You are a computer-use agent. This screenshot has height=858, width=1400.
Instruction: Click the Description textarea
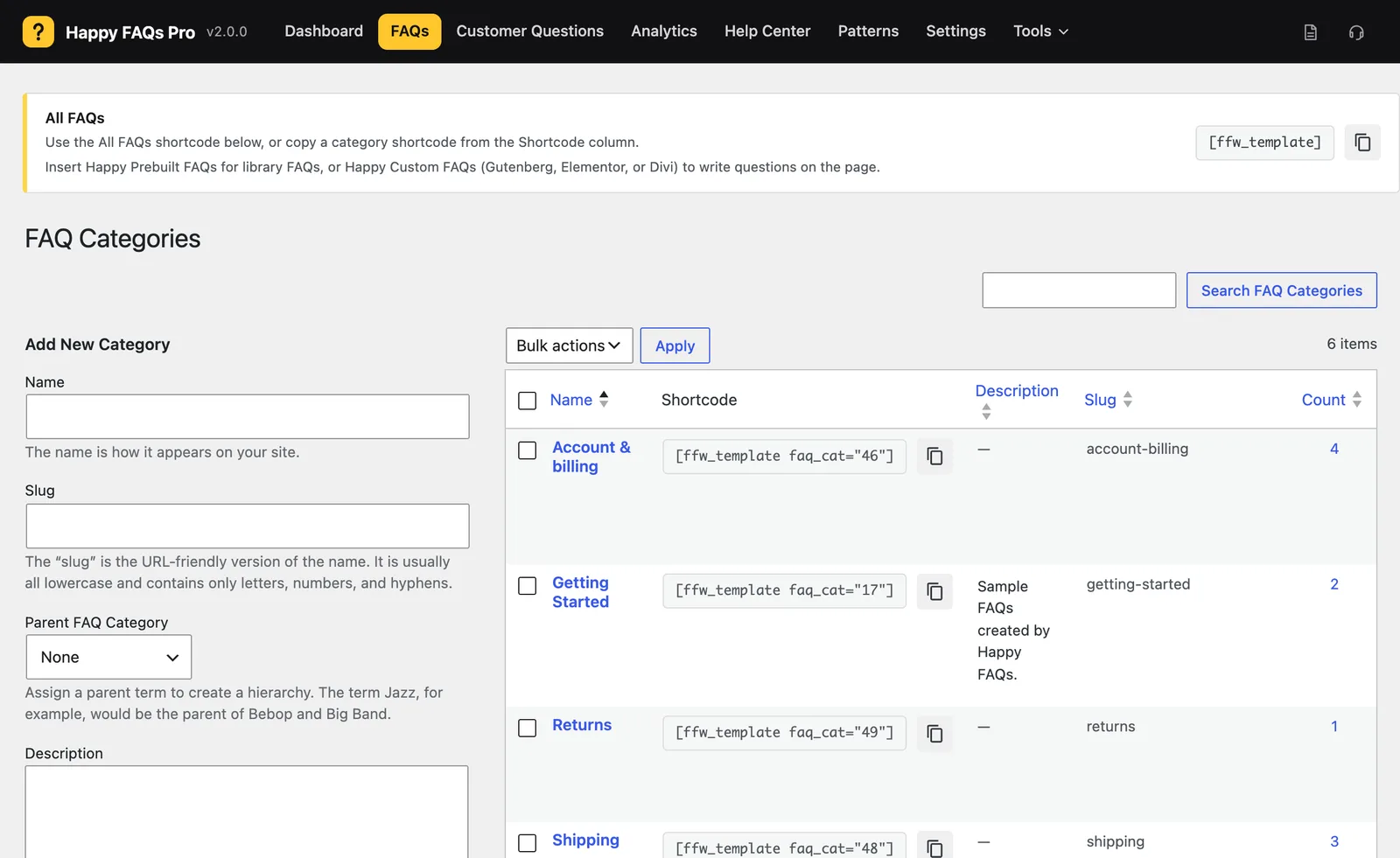[x=247, y=812]
